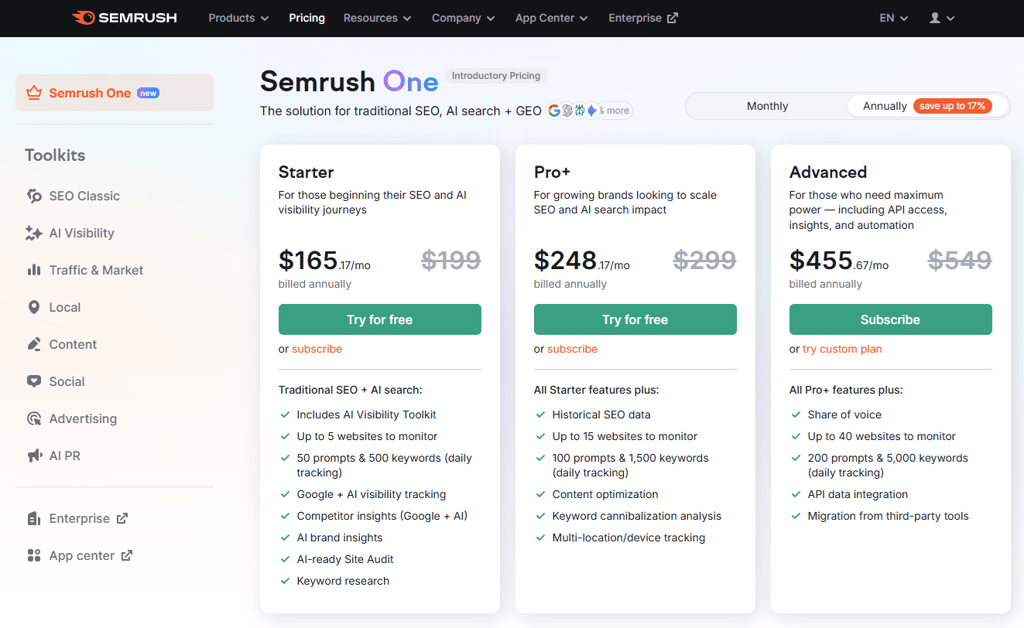Expand the account menu chevron
The image size is (1024, 628).
[951, 18]
